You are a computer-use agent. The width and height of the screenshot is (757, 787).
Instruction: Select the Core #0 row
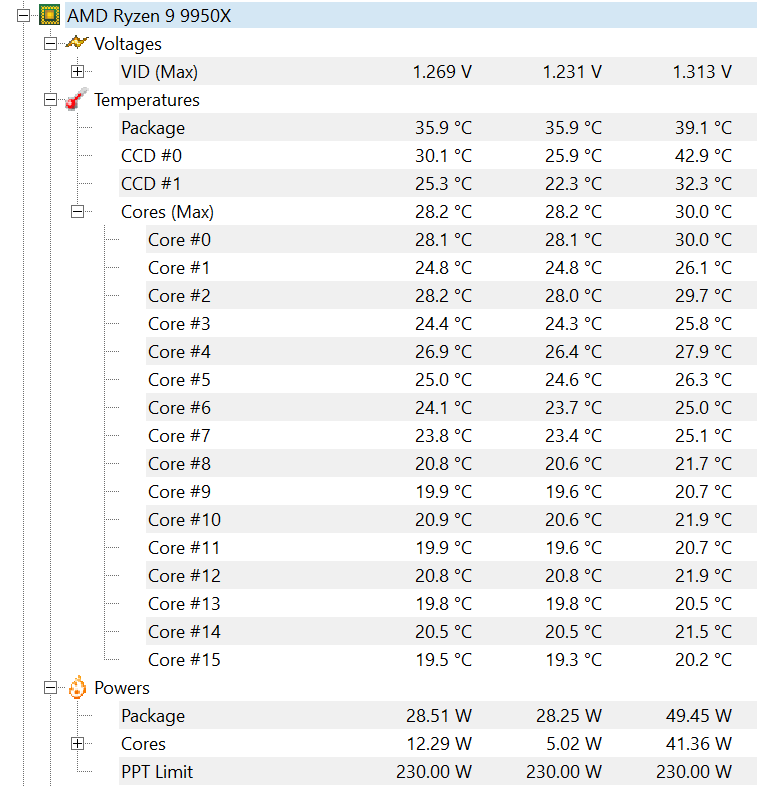point(452,240)
